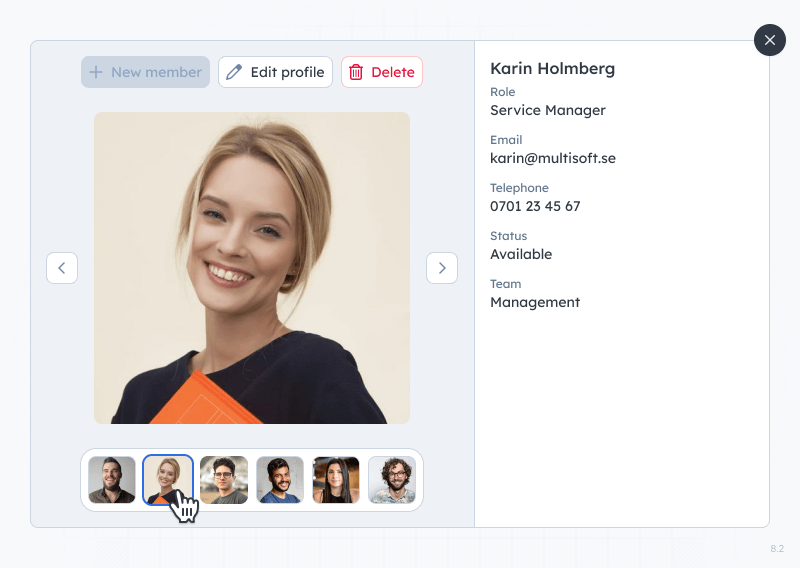The height and width of the screenshot is (568, 800).
Task: Click the email karin@multisoft.se
Action: click(x=553, y=158)
